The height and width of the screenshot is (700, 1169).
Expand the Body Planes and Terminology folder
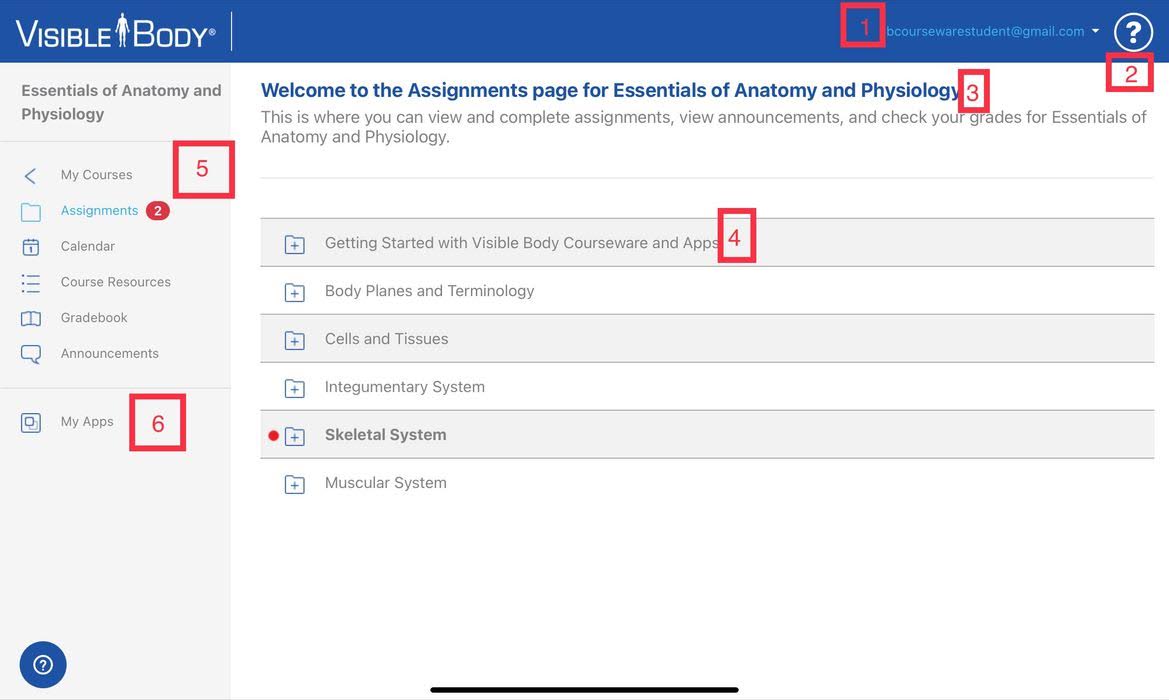point(294,292)
